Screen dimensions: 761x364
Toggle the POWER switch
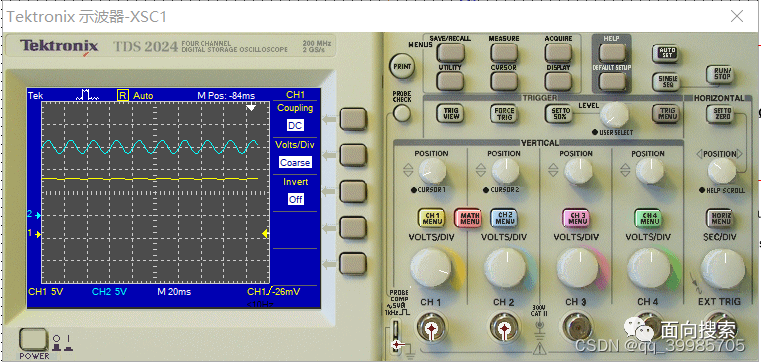[33, 339]
